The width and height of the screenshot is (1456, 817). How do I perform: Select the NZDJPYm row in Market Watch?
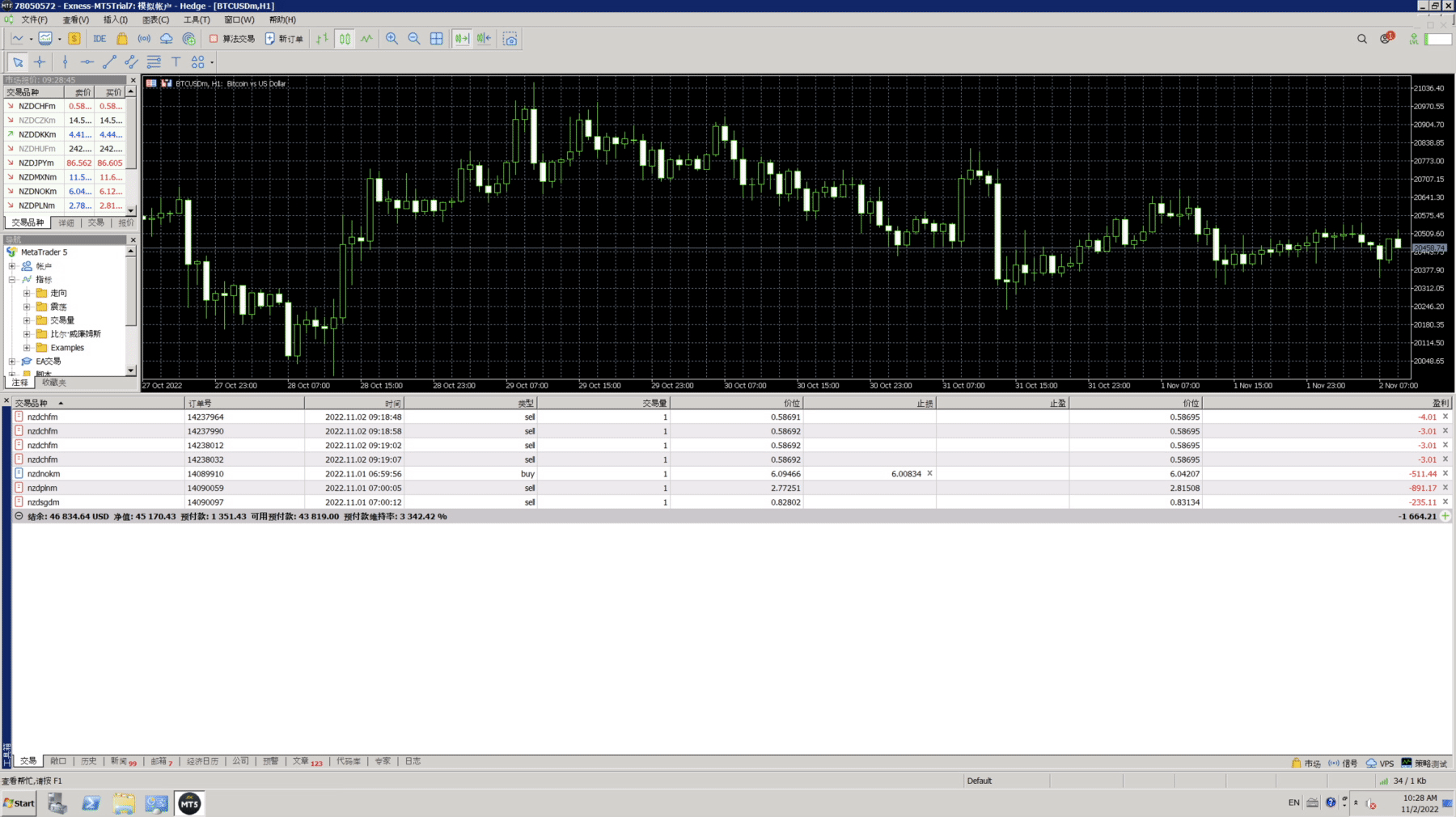point(66,163)
